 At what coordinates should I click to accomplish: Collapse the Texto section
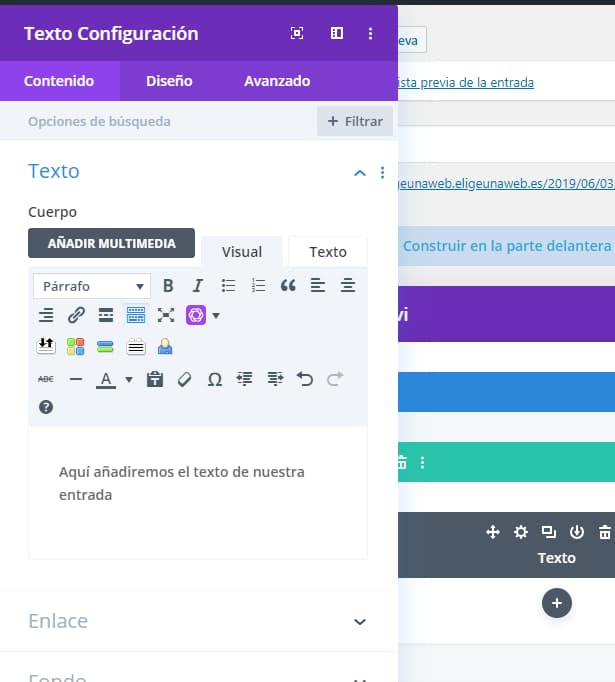360,173
